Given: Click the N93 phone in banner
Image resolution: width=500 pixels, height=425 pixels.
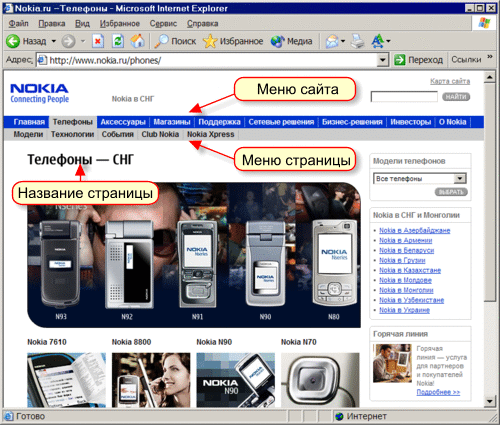Looking at the screenshot, I should point(61,265).
